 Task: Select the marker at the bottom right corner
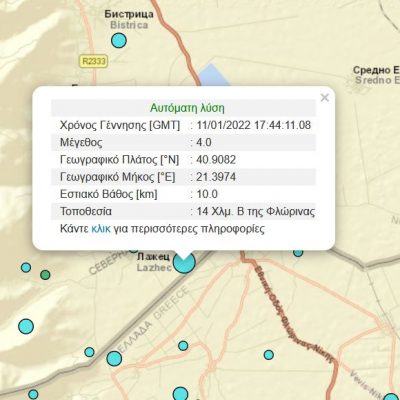coord(390,397)
